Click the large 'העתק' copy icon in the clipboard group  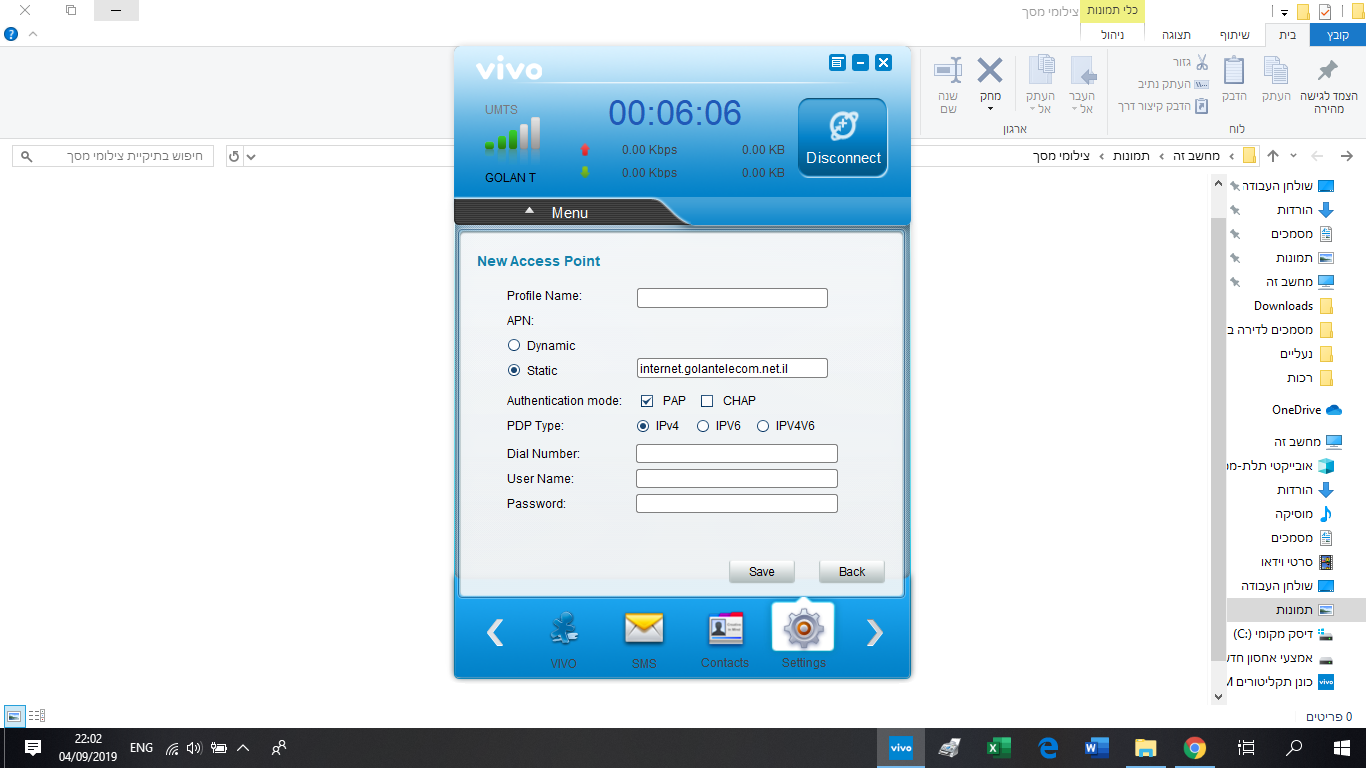click(1276, 71)
